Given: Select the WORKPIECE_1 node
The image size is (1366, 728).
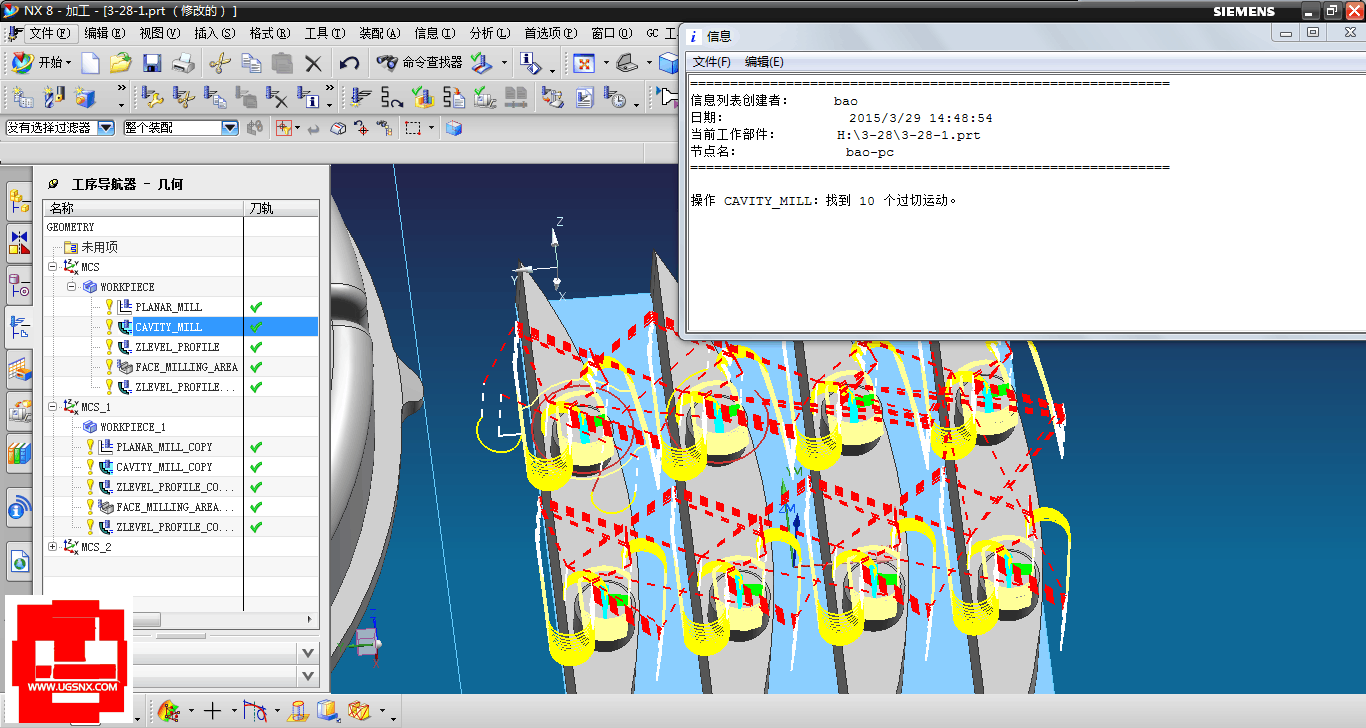Looking at the screenshot, I should pyautogui.click(x=132, y=427).
